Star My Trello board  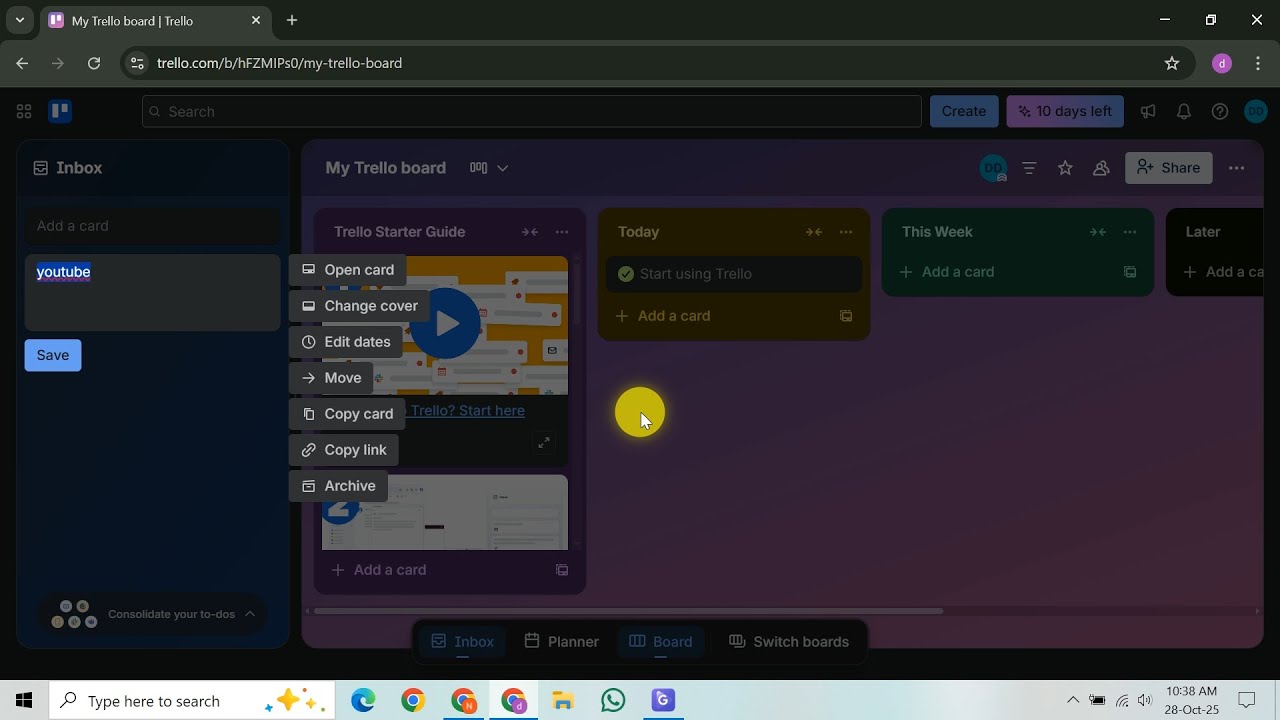pyautogui.click(x=1065, y=168)
